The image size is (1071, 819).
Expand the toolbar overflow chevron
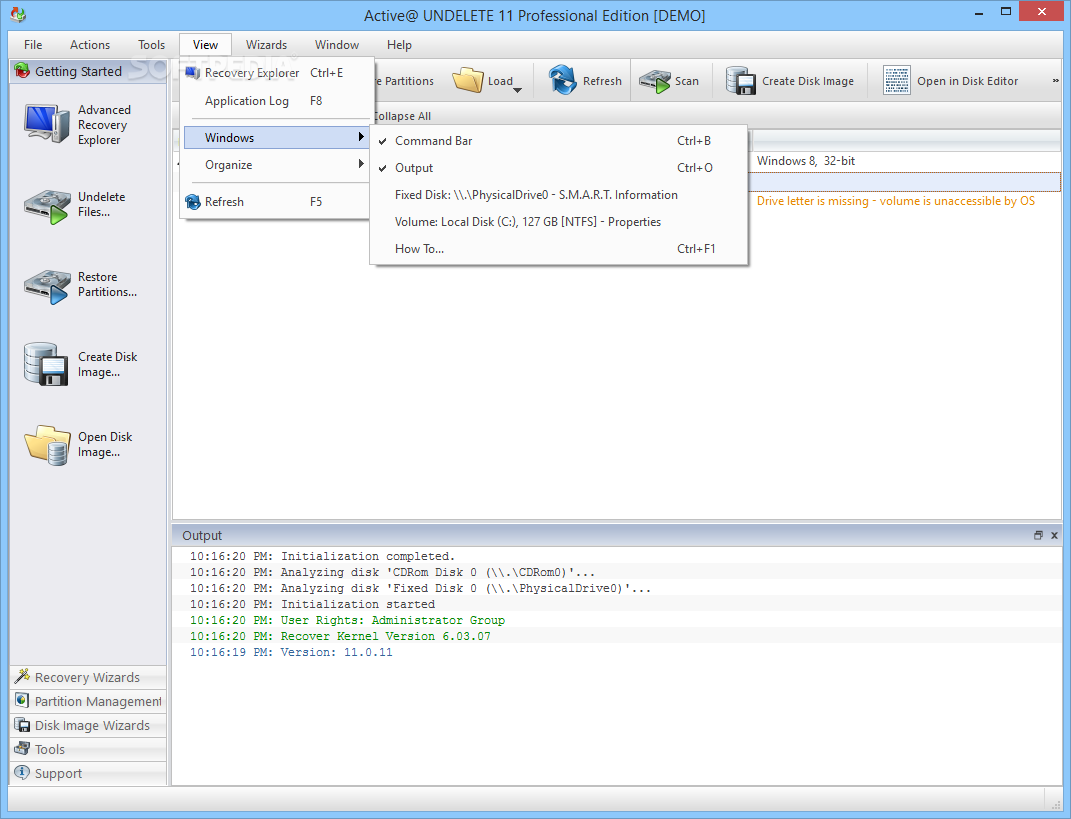(1055, 81)
